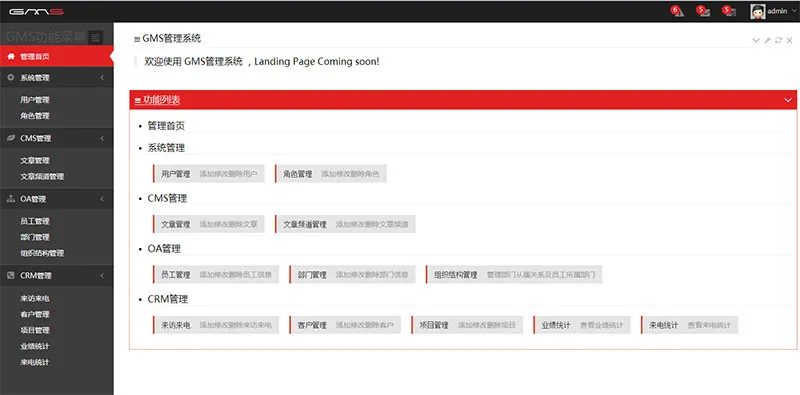Collapse the 功能列表 panel using white chevron
Viewport: 800px width, 395px height.
coord(788,100)
